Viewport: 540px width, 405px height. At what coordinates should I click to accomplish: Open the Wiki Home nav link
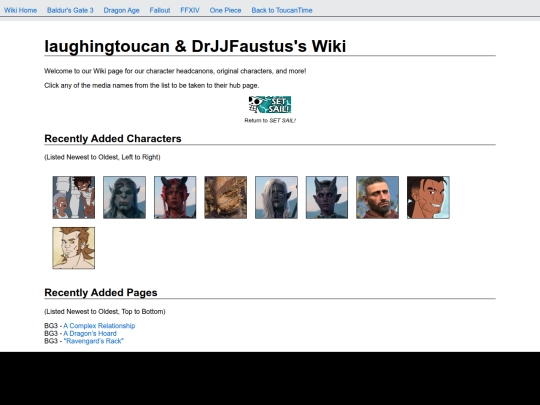(20, 10)
